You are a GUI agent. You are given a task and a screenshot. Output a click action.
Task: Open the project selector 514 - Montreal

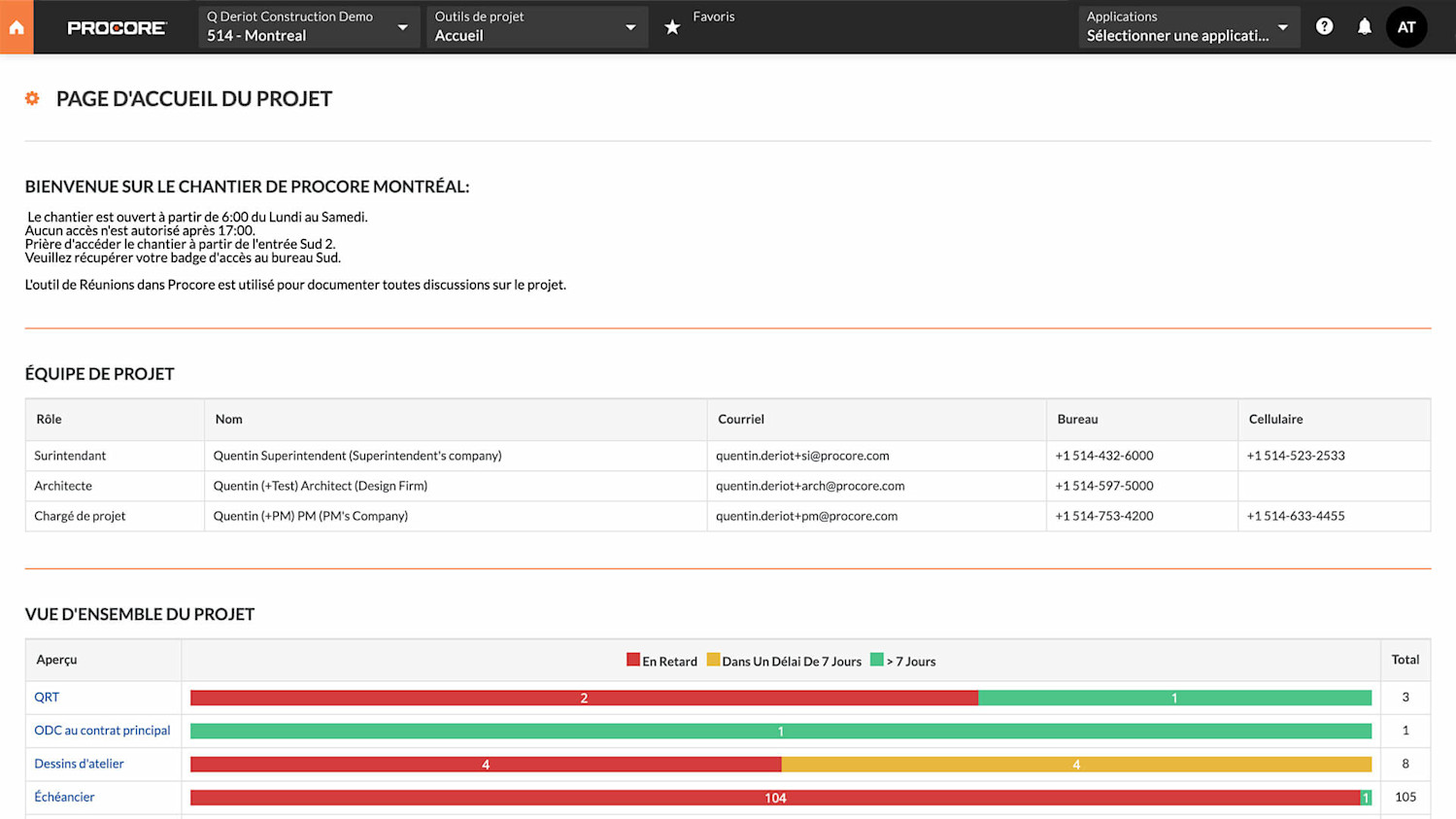[x=308, y=26]
